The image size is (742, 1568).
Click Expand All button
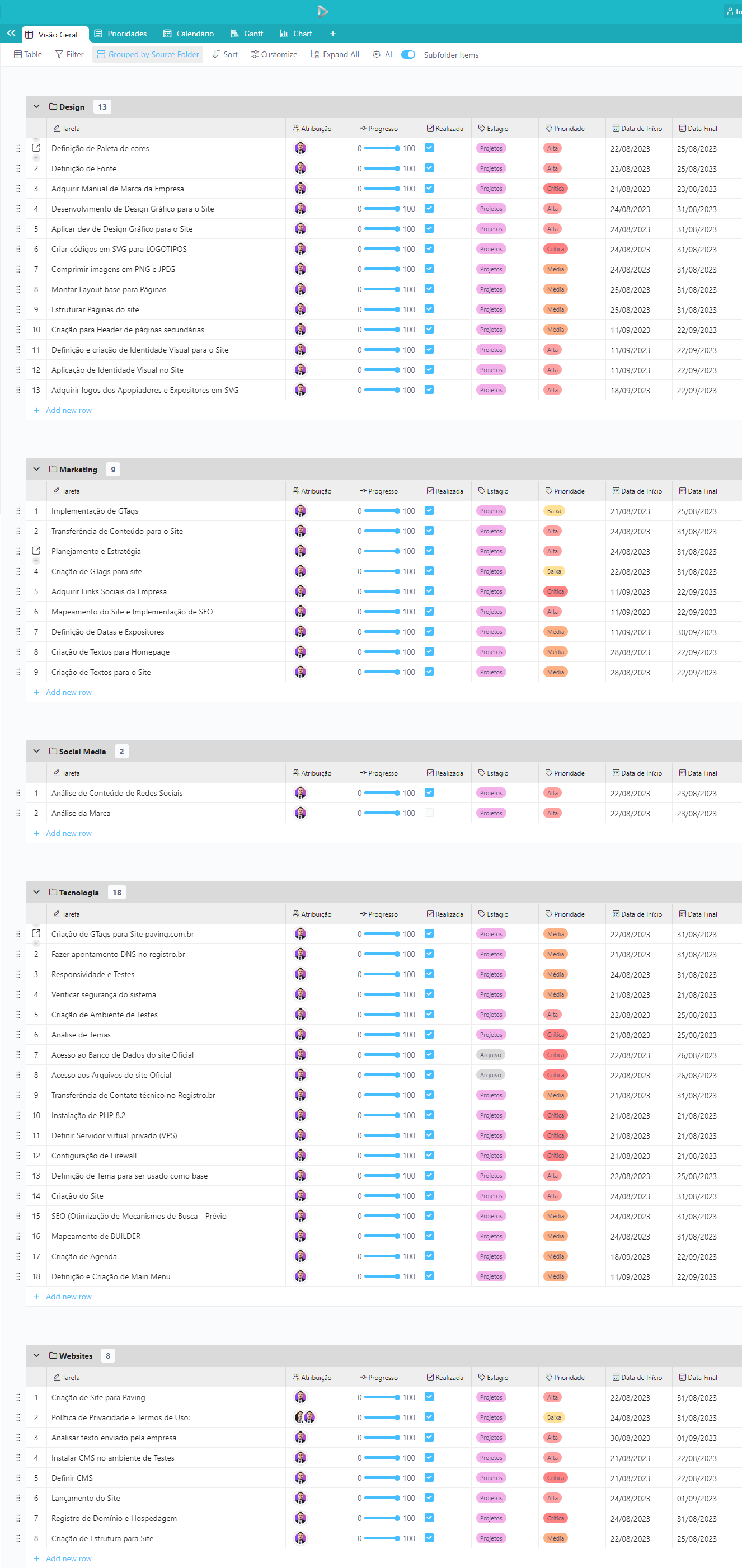335,55
